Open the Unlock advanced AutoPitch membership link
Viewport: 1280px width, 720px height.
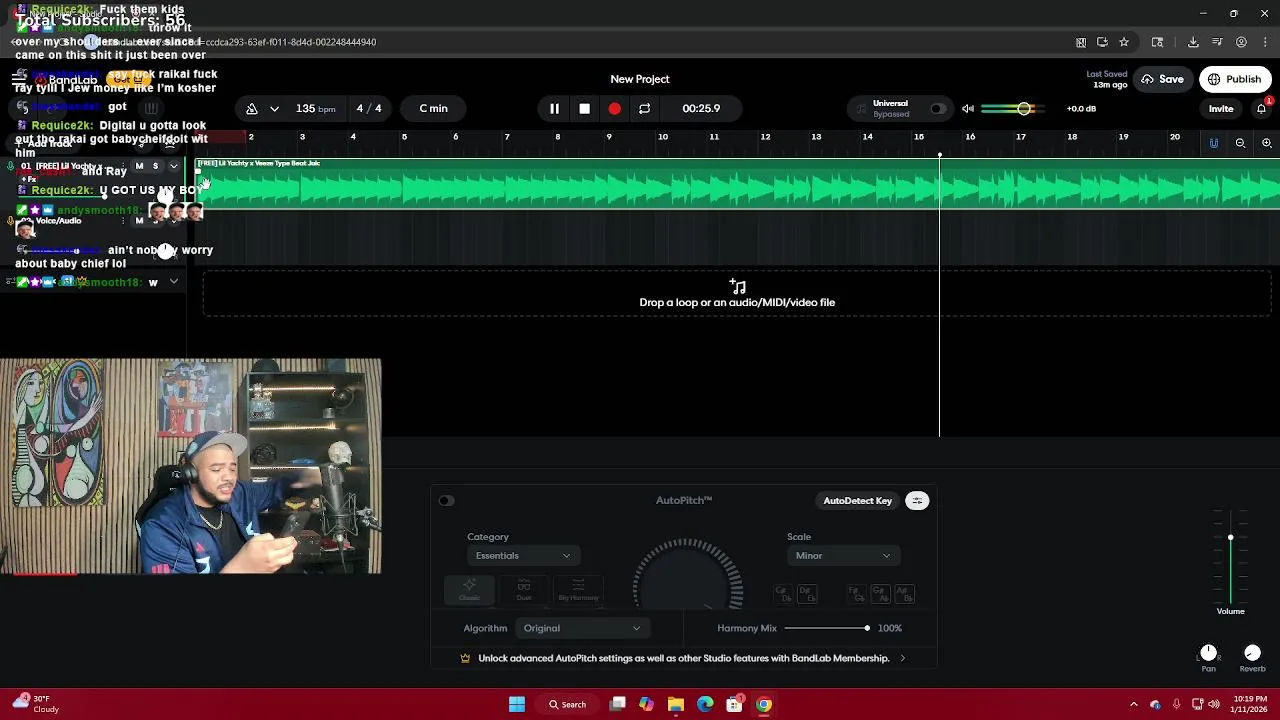pyautogui.click(x=684, y=658)
